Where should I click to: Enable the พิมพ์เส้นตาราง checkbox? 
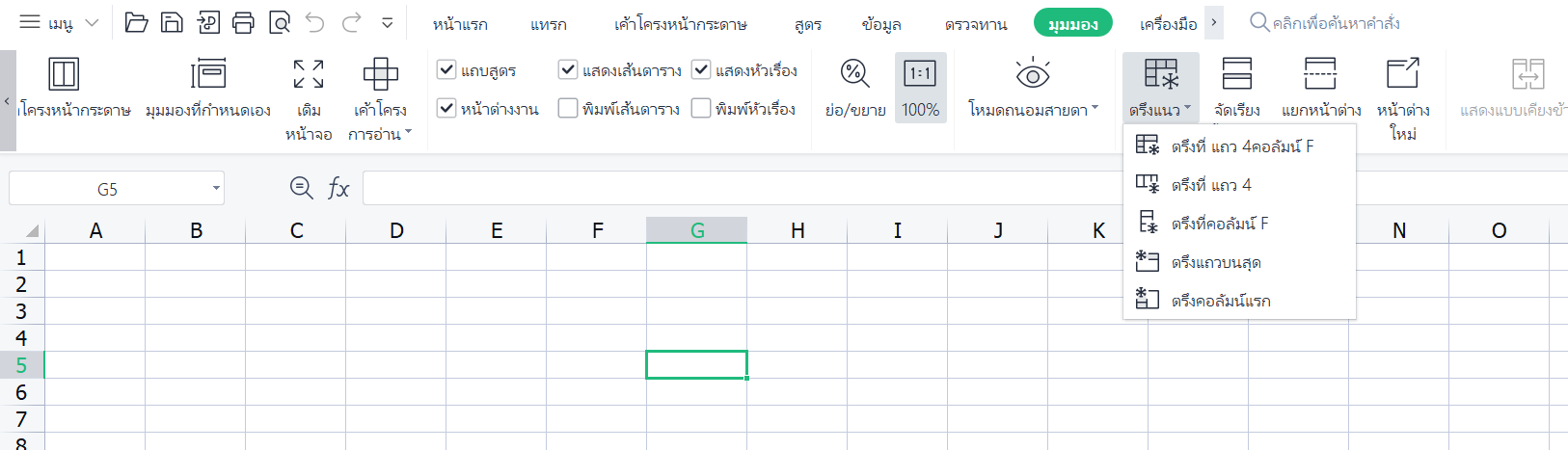coord(568,108)
